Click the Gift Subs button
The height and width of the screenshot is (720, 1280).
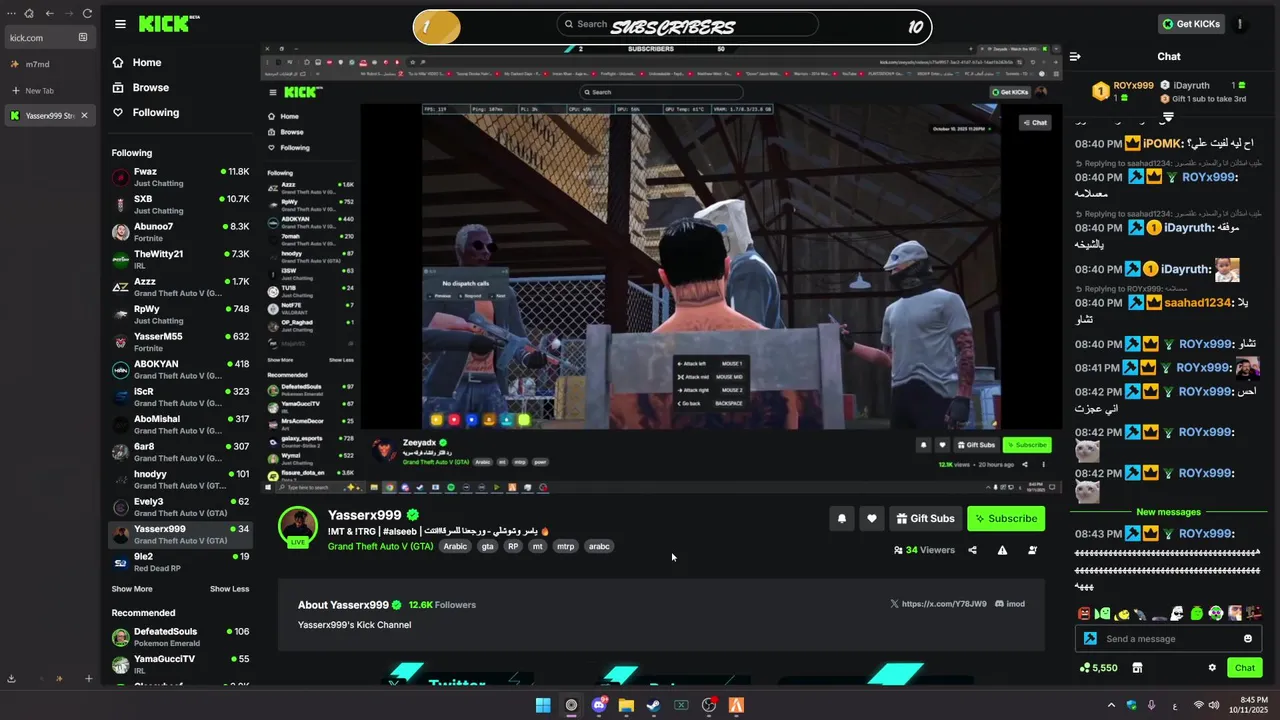click(926, 518)
